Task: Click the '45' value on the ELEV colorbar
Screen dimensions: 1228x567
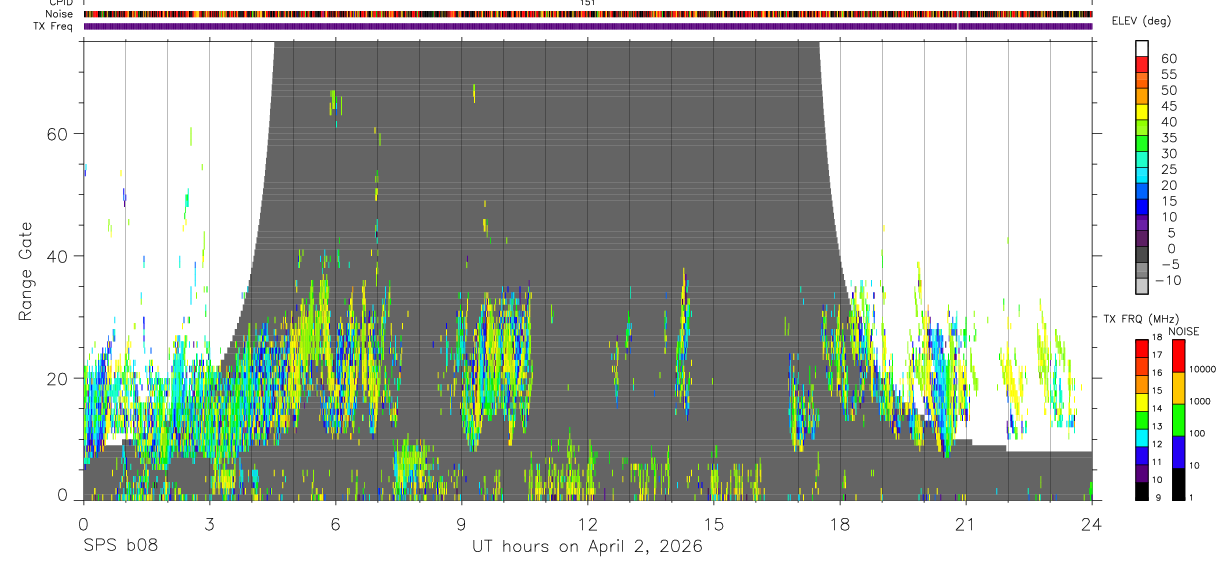Action: [1168, 106]
